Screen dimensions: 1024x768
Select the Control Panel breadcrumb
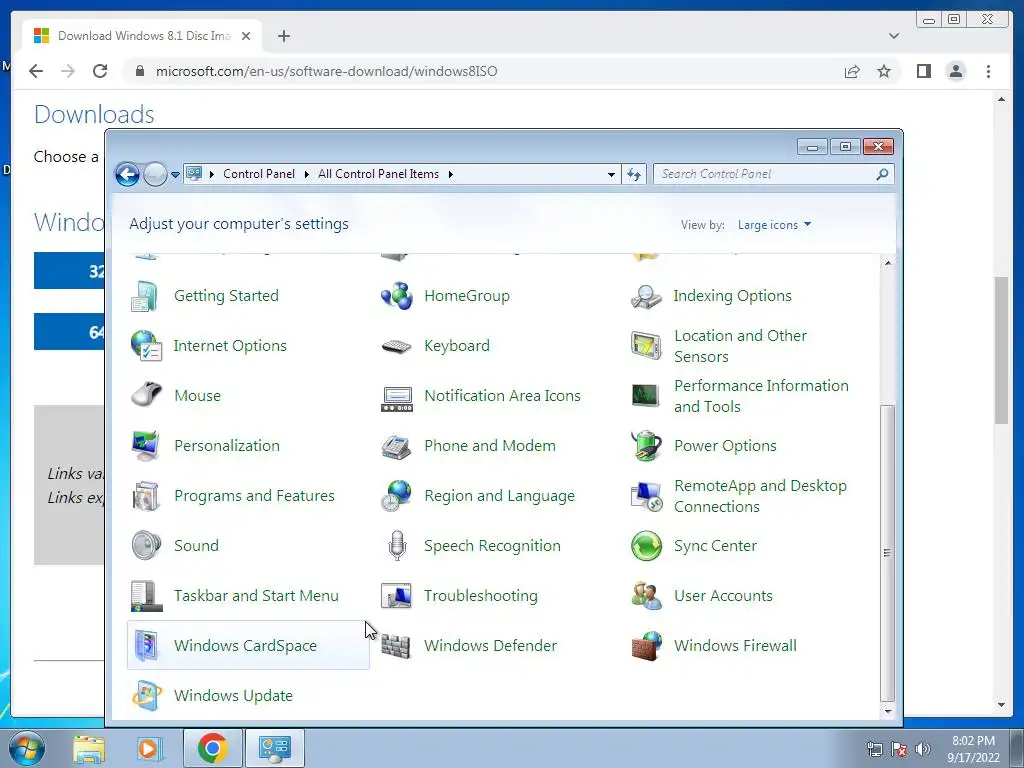(259, 174)
